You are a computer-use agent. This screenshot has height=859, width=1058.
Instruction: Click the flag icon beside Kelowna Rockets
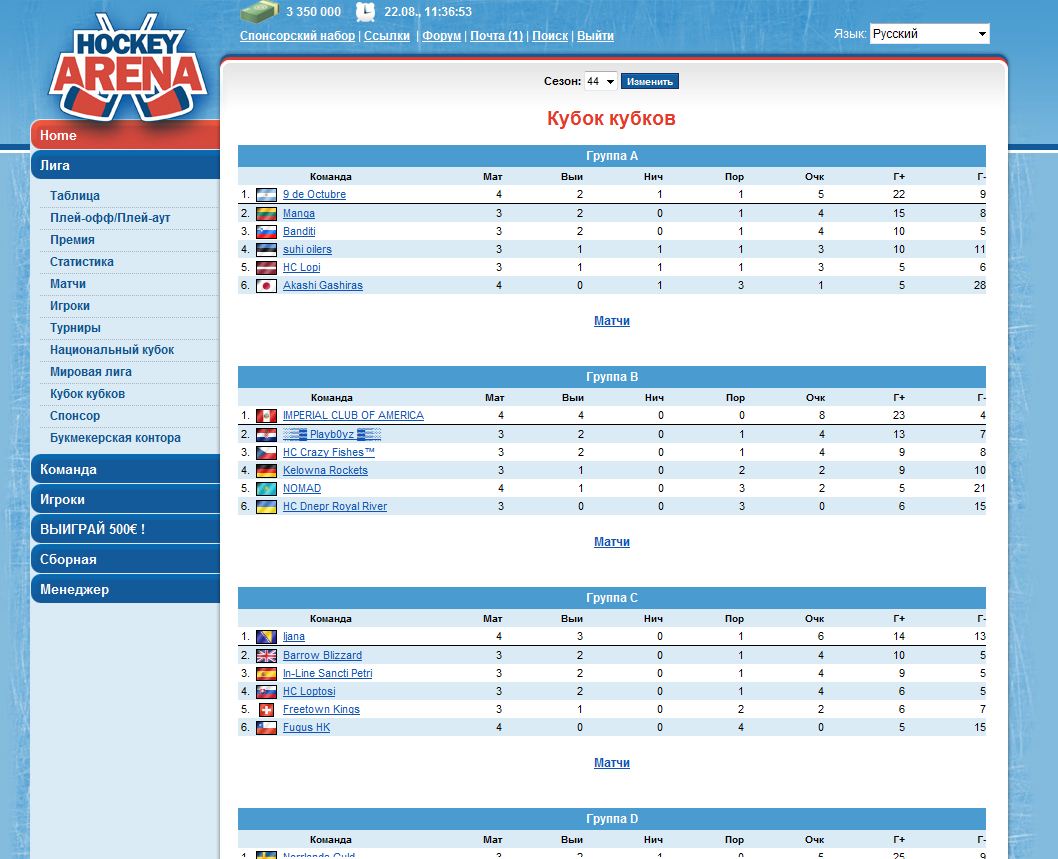tap(266, 471)
